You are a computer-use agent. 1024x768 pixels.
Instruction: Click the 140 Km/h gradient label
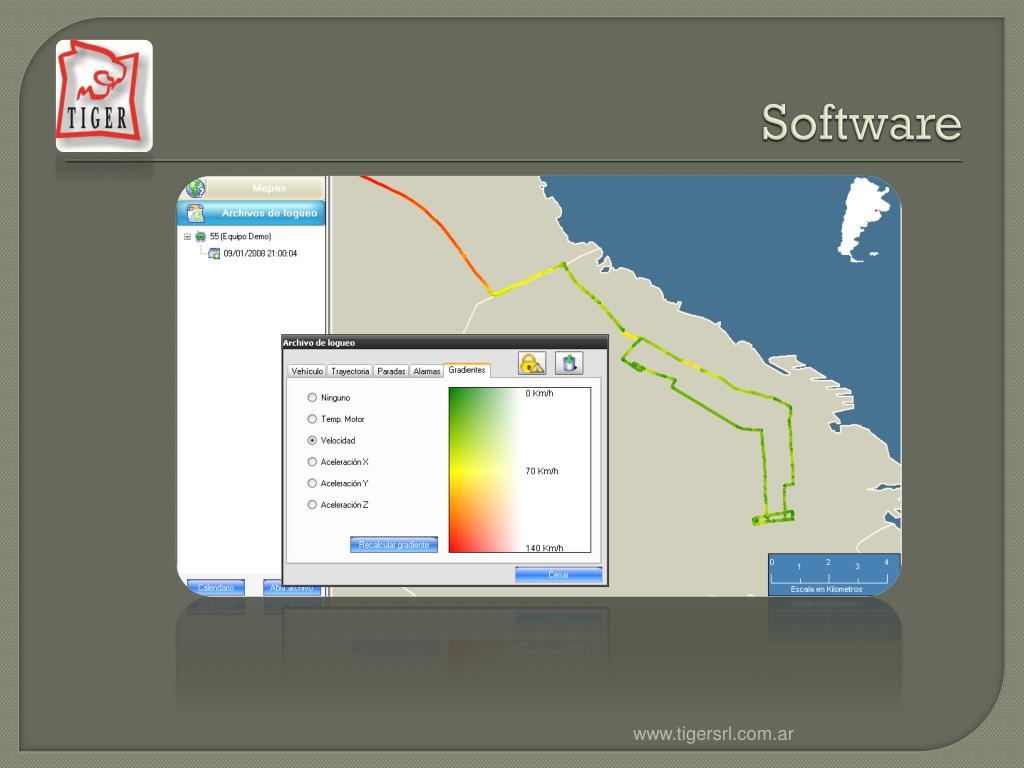coord(544,548)
